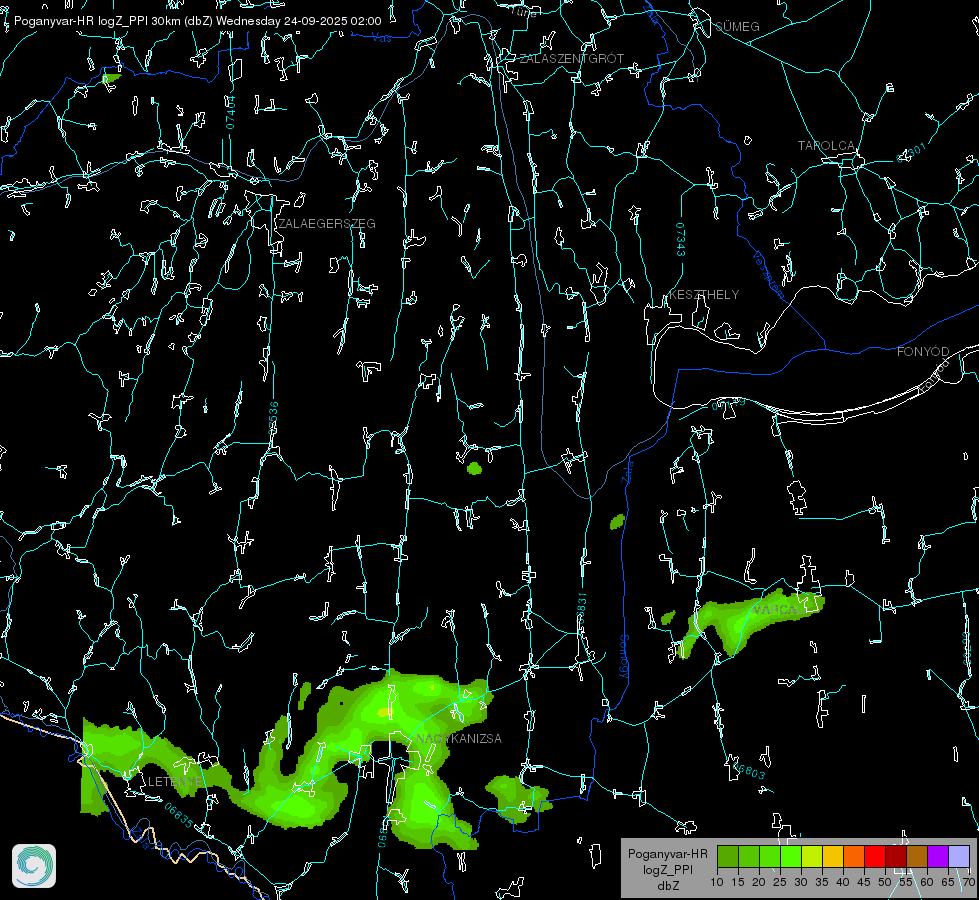This screenshot has height=900, width=979.
Task: Select the 65-70 dBZ lavender swatch
Action: coord(959,856)
